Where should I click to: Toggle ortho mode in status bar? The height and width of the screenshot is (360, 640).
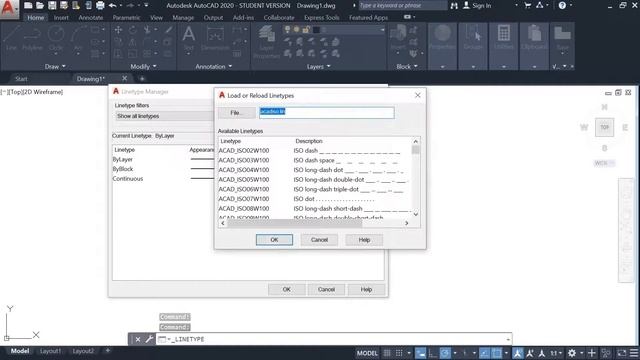pos(432,353)
